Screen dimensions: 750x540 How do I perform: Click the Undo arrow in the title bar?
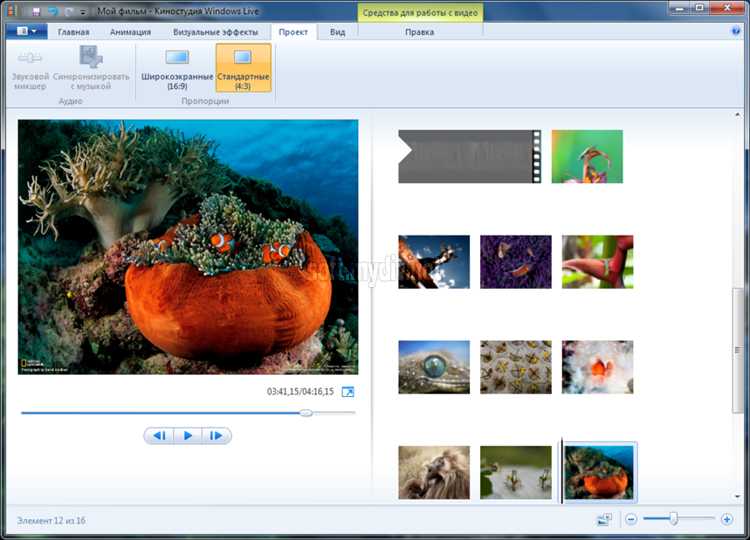pyautogui.click(x=53, y=11)
